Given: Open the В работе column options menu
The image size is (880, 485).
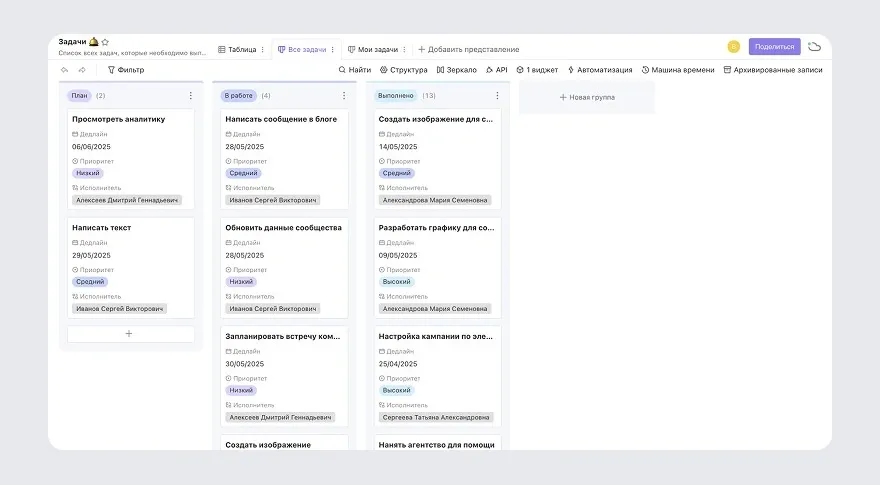Looking at the screenshot, I should (x=344, y=96).
